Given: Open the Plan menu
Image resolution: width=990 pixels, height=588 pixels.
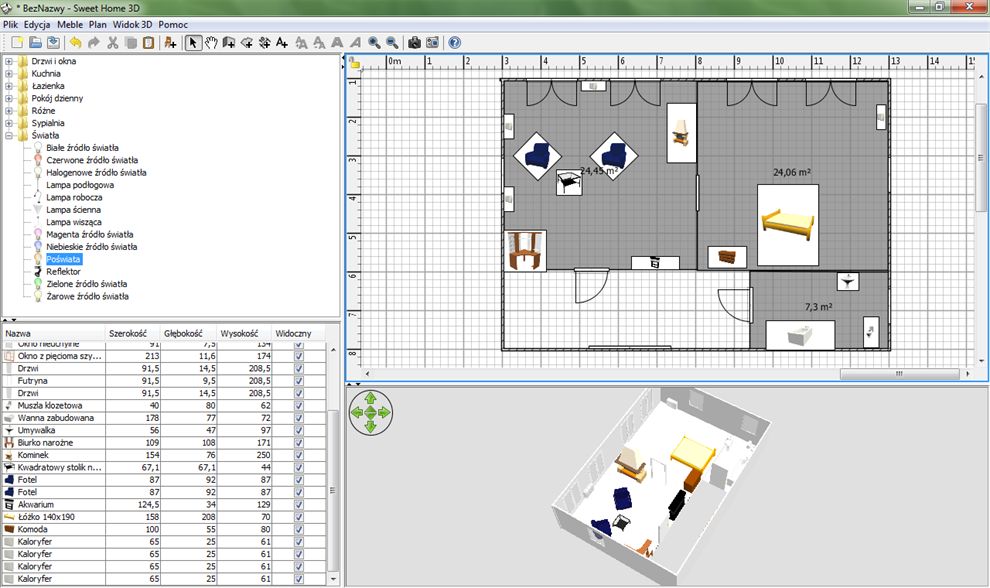Looking at the screenshot, I should point(97,24).
